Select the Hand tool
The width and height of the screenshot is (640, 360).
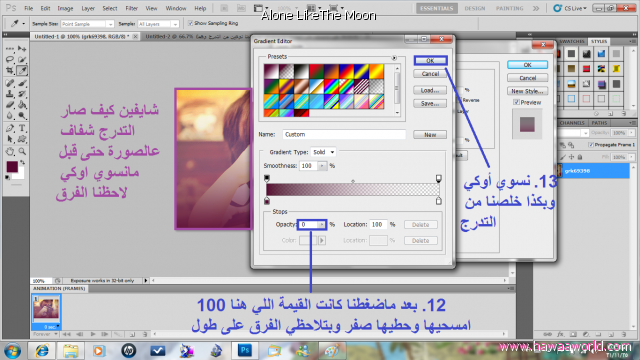tap(10, 151)
